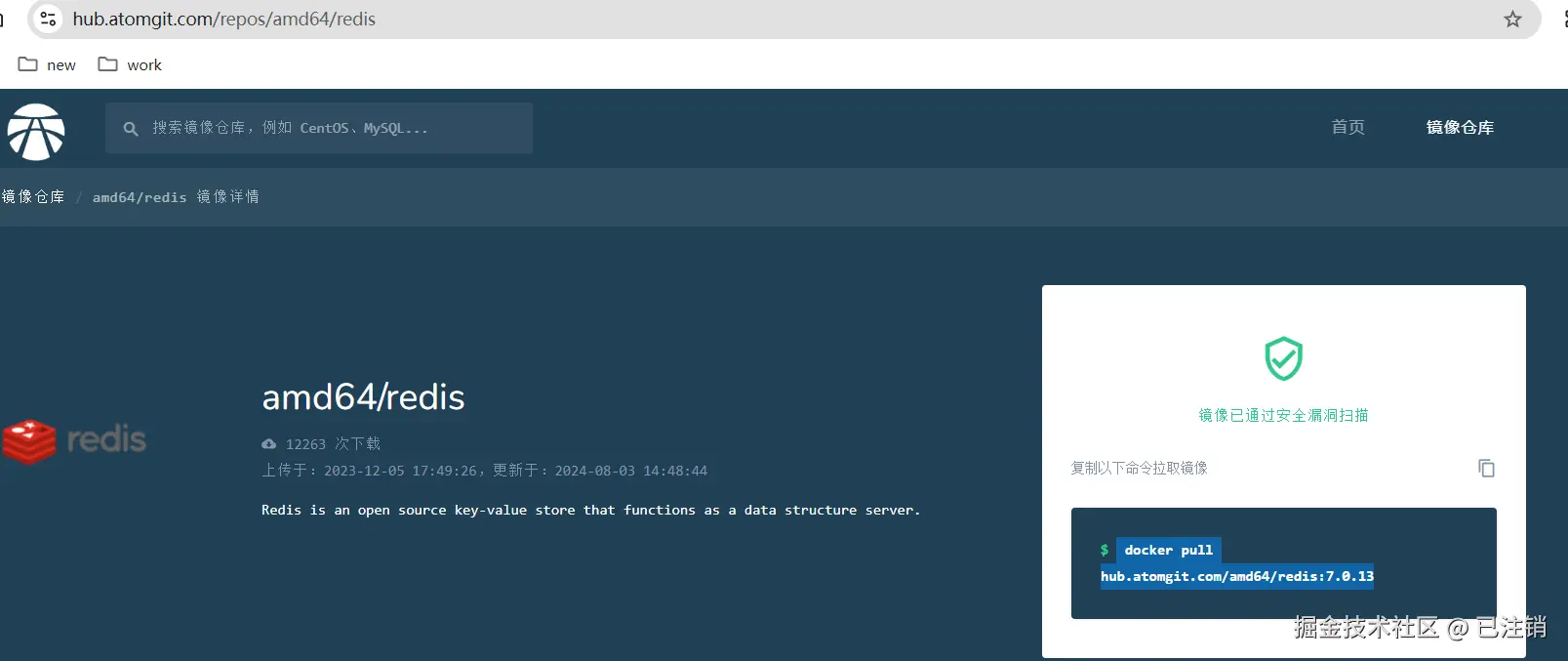The image size is (1568, 661).
Task: Click the site info icon in address bar
Action: coord(48,19)
